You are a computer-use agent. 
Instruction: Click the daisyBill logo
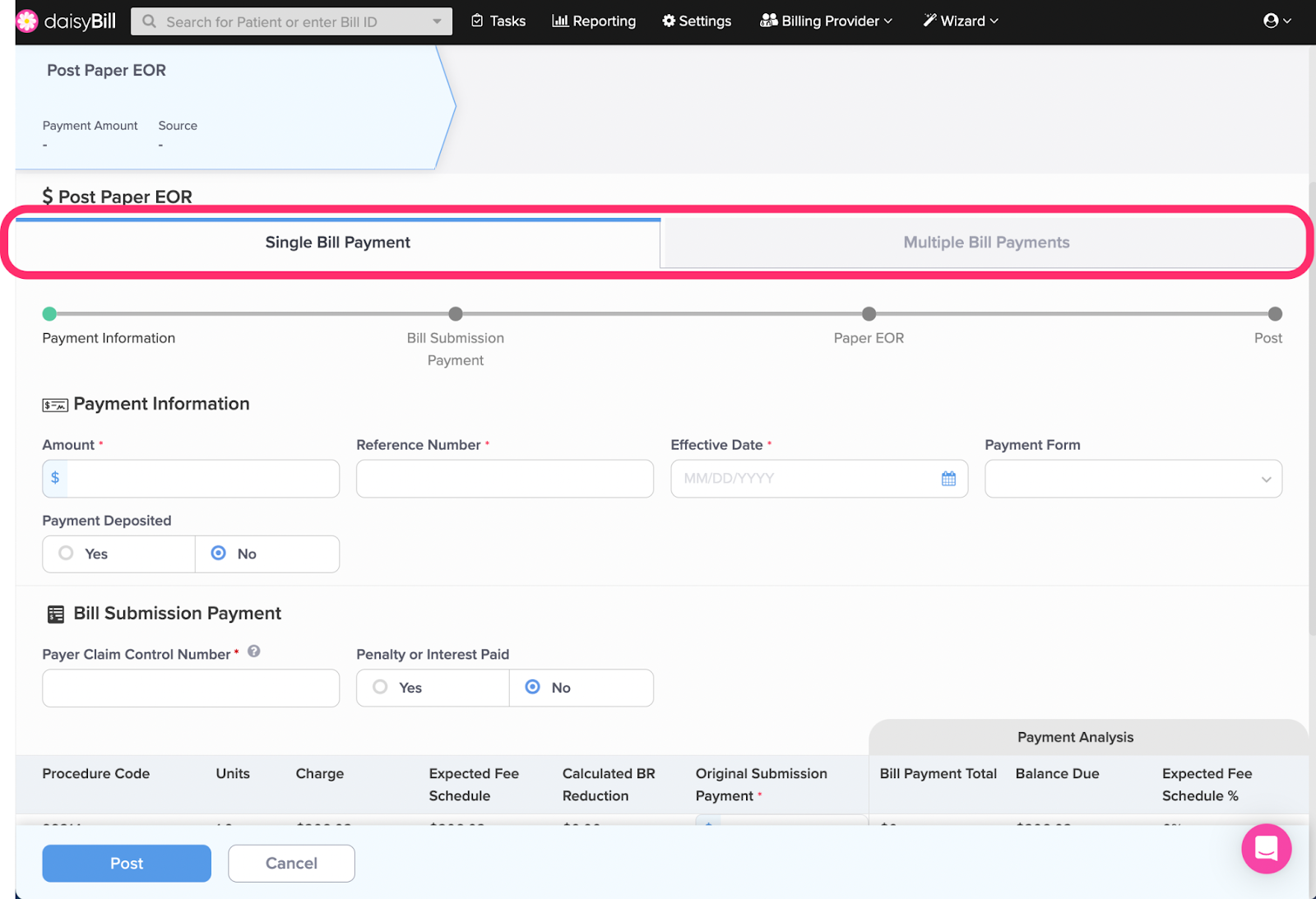pyautogui.click(x=67, y=21)
